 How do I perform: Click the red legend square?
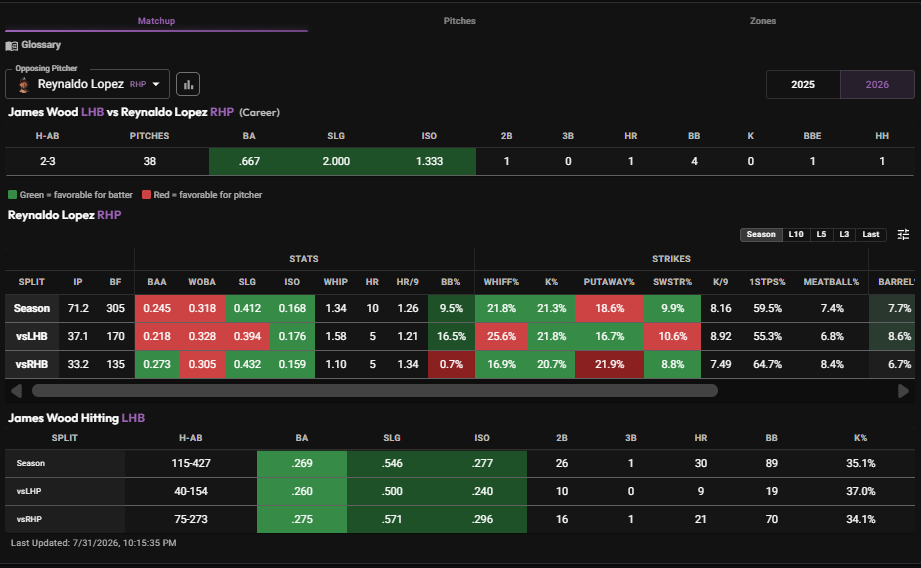(146, 194)
